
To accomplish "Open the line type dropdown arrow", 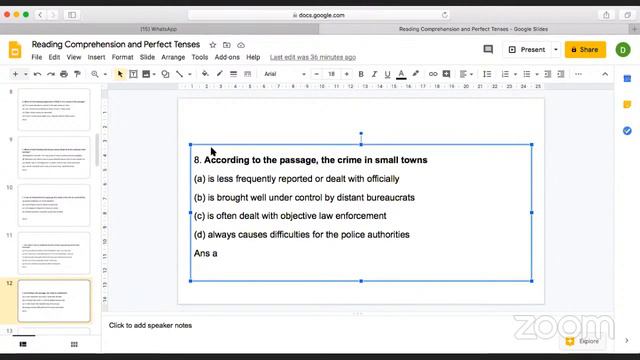I will pos(189,74).
